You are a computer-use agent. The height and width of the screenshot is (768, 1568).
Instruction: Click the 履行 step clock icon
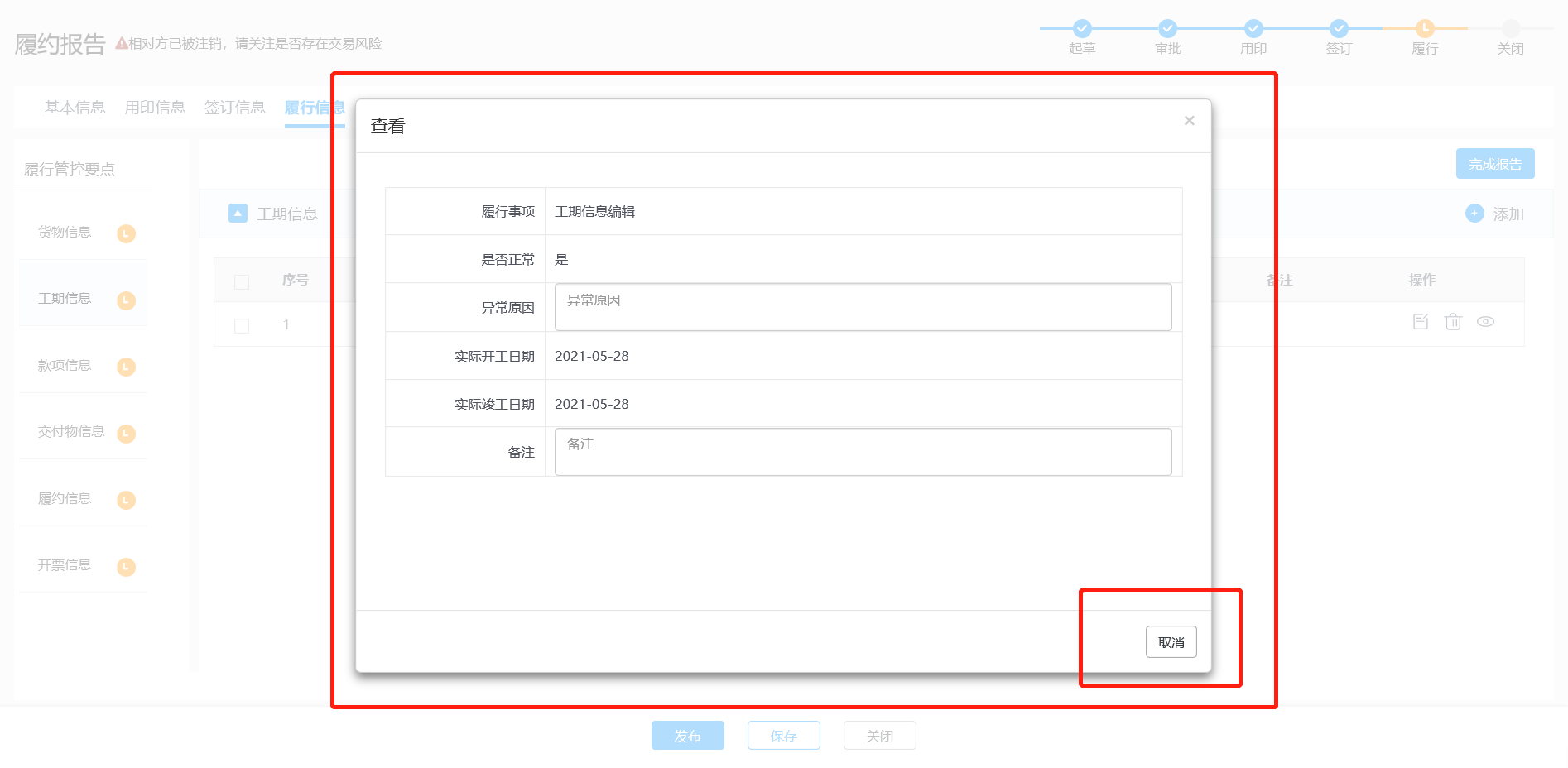1424,28
